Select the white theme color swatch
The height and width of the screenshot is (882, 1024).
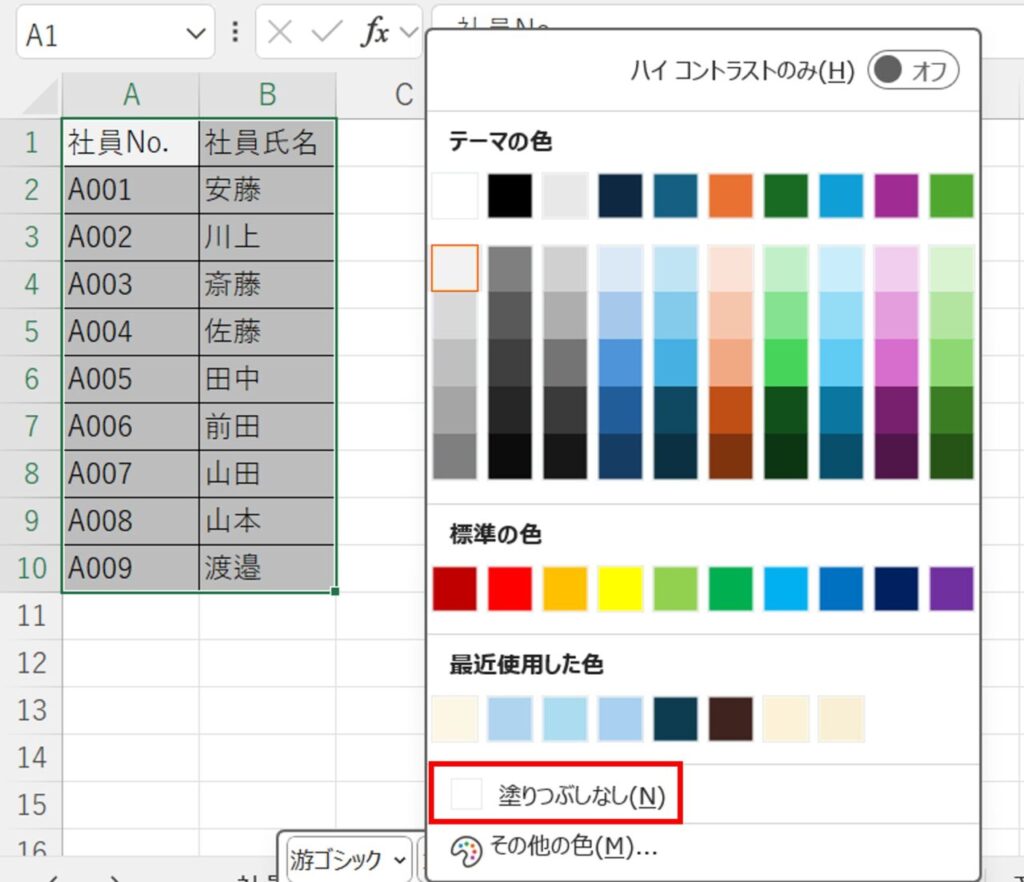455,195
